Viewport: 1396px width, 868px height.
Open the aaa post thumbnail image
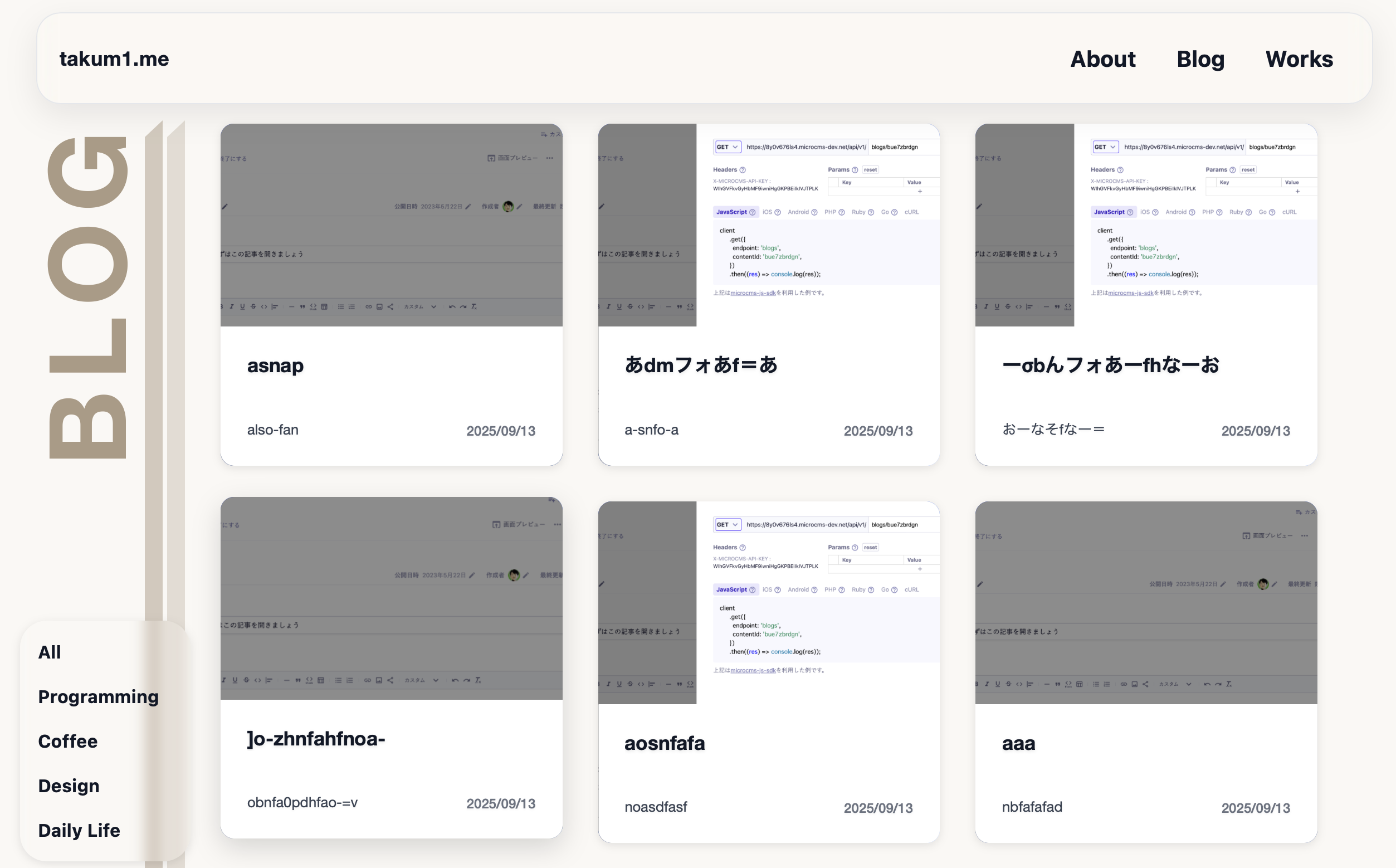tap(1146, 602)
